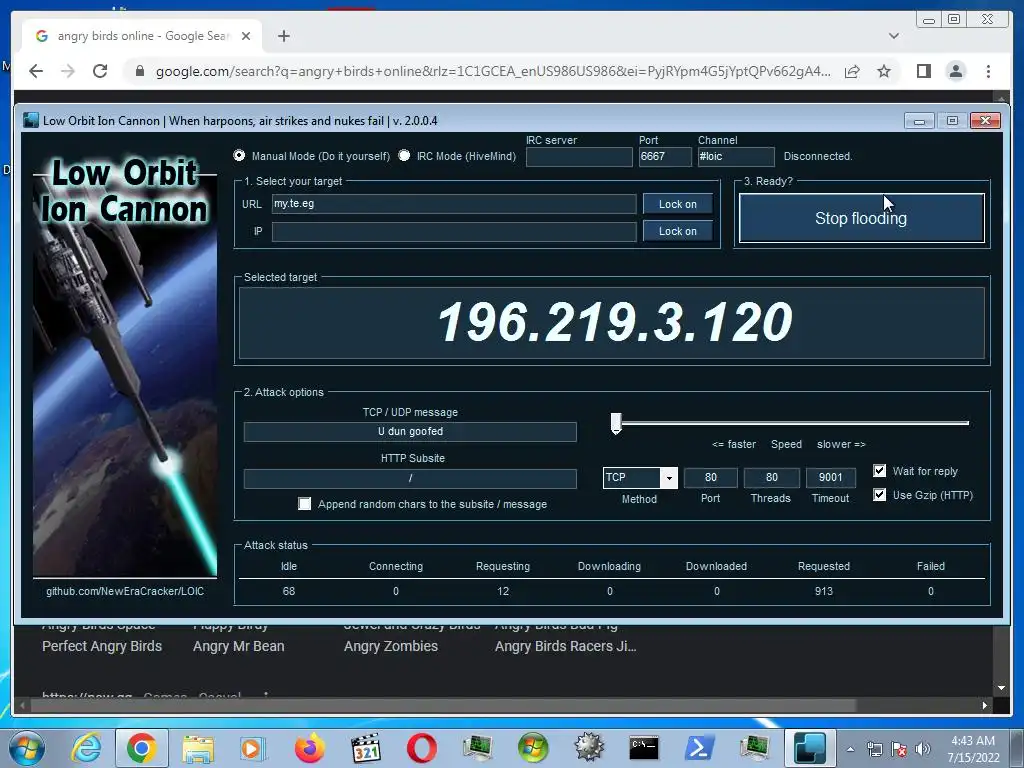
Task: Click Chrome horizontal scrollbar right arrow
Action: [985, 705]
